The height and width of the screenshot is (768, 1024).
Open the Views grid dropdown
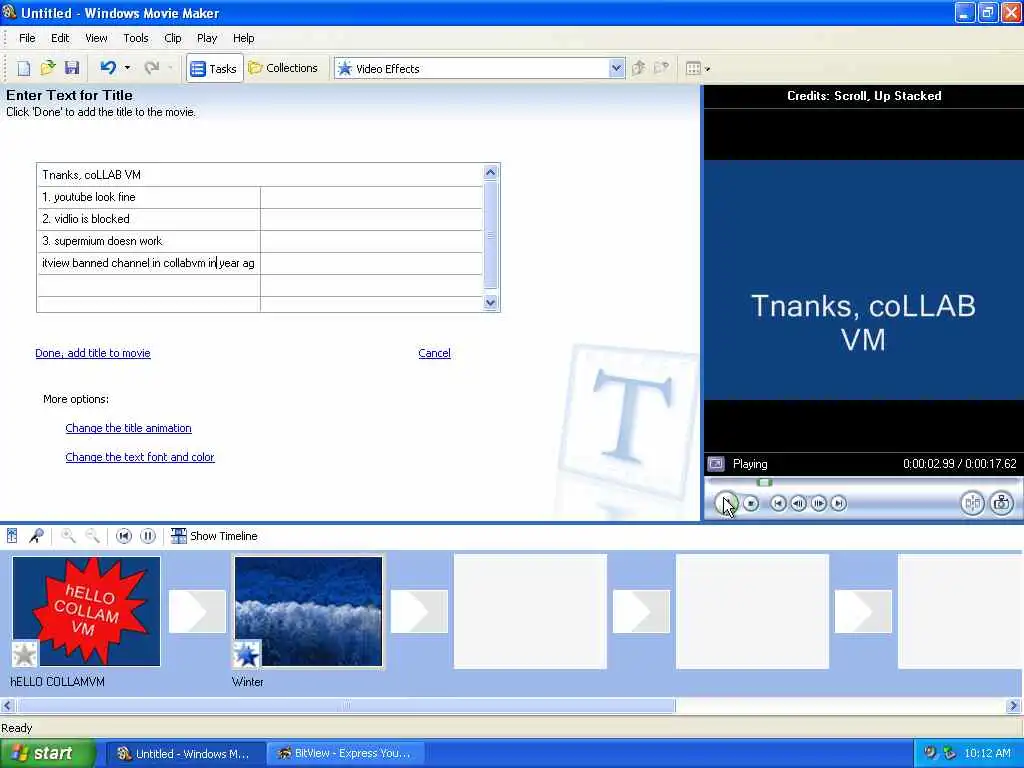pos(698,68)
